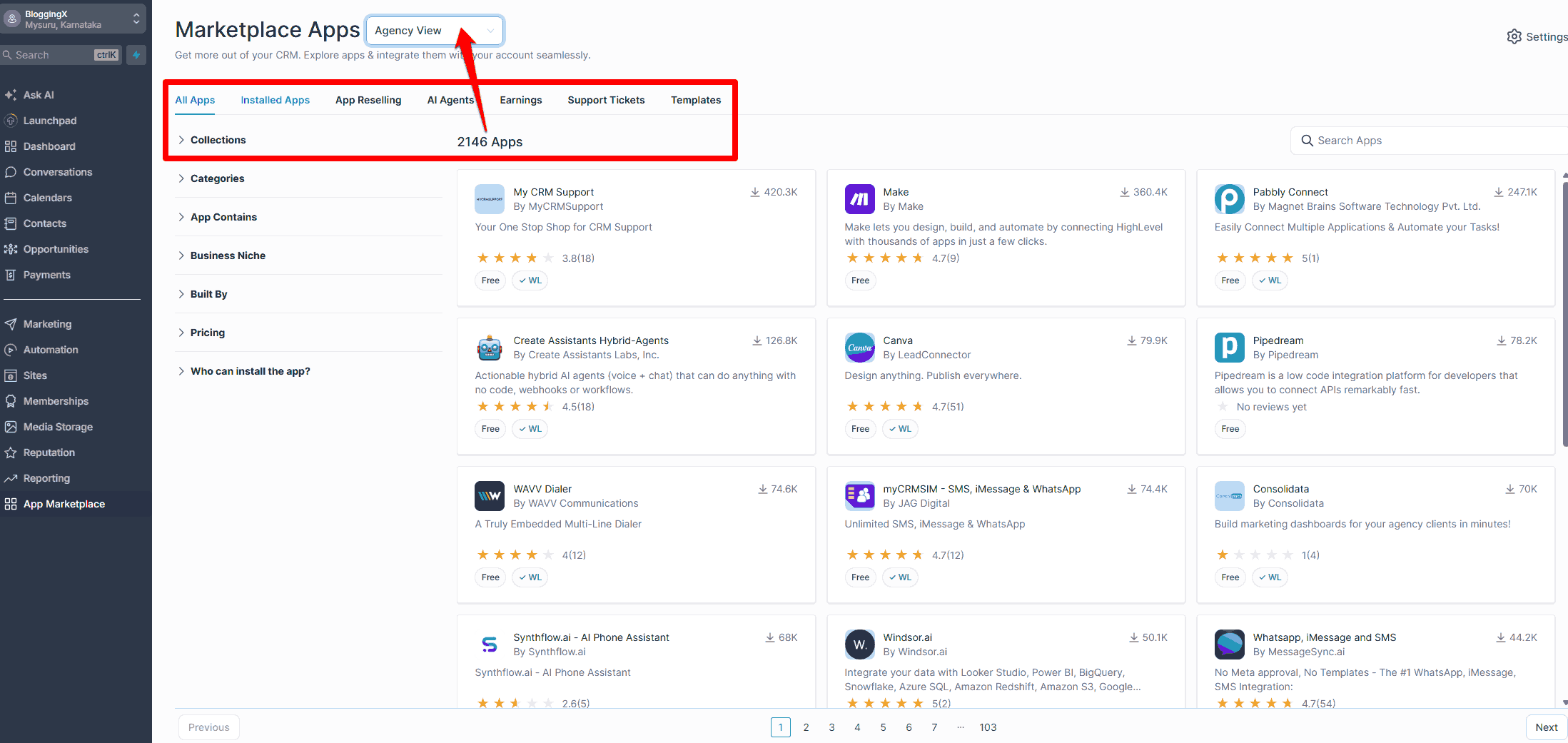Expand the Collections filter

point(212,140)
